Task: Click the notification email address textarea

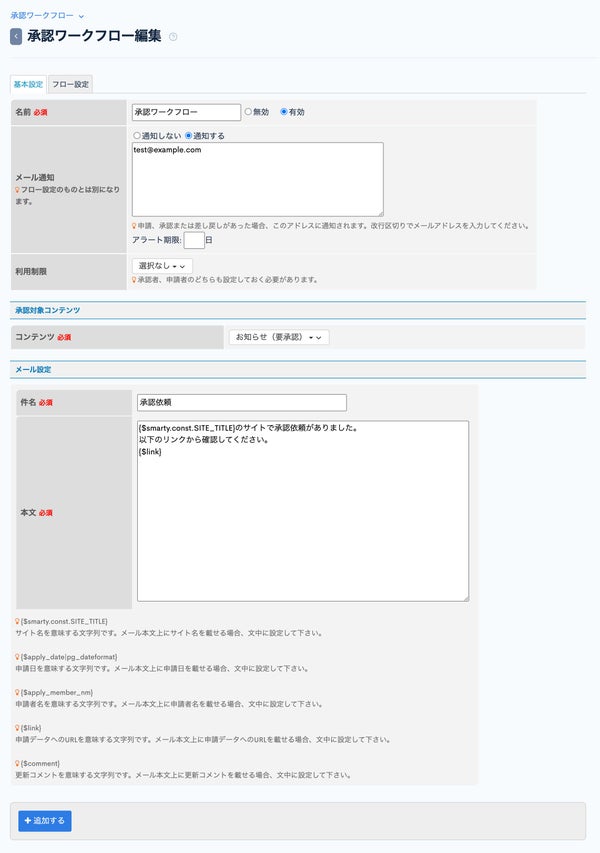Action: click(257, 180)
